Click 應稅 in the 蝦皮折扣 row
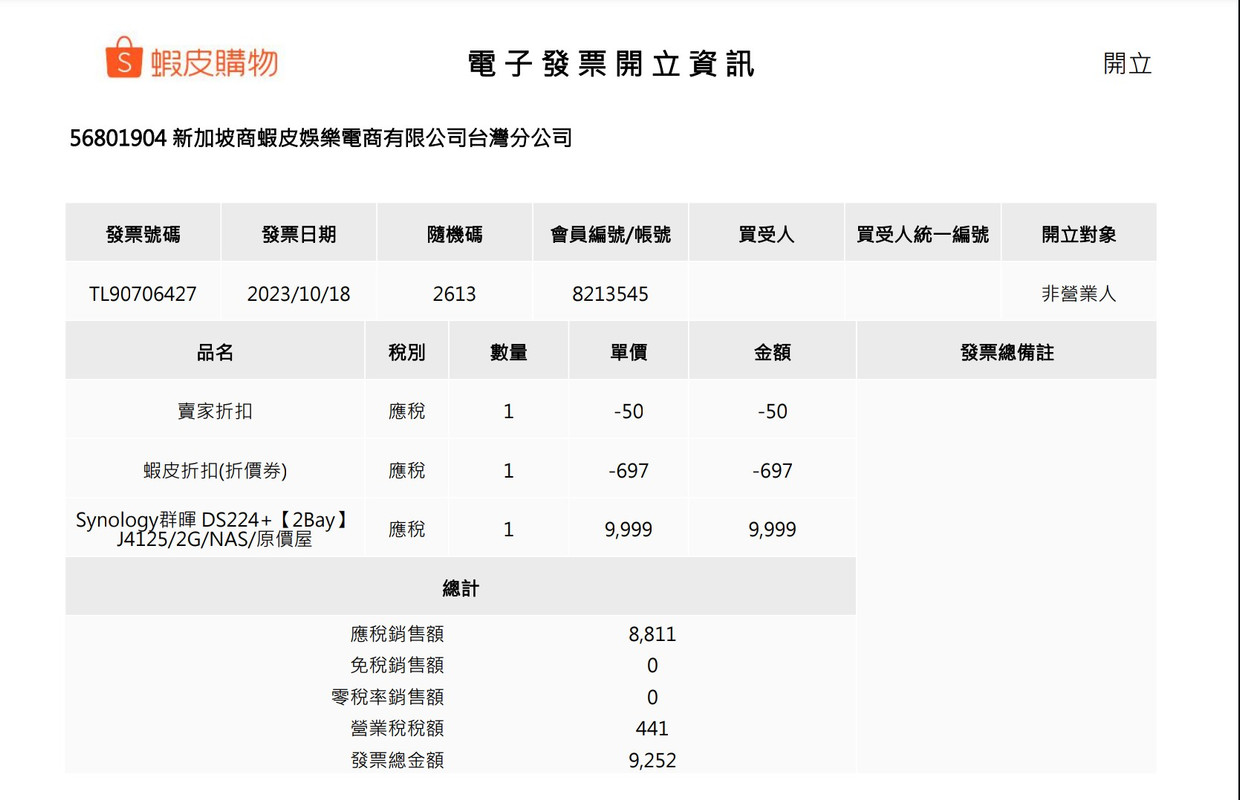The width and height of the screenshot is (1240, 800). [x=407, y=470]
